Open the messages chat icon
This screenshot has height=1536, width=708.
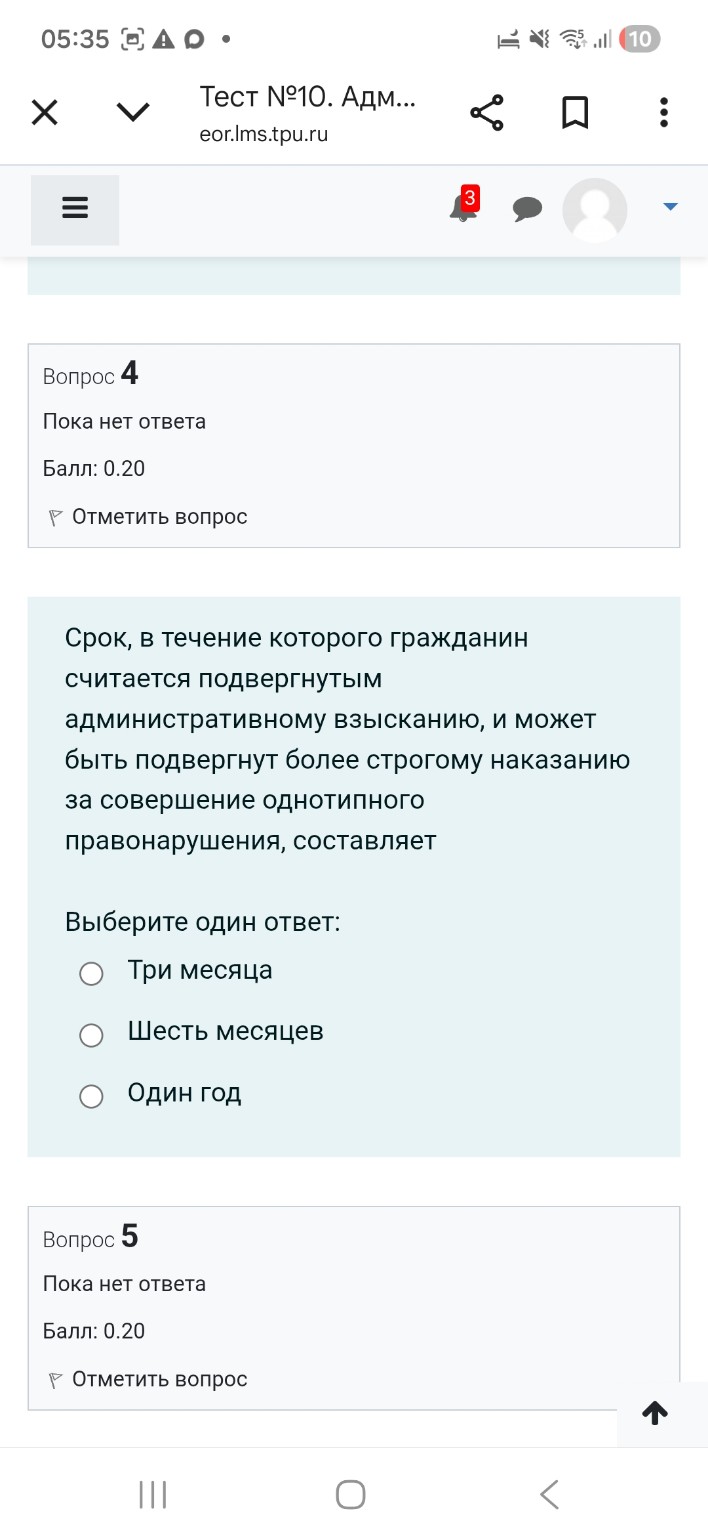click(x=527, y=209)
